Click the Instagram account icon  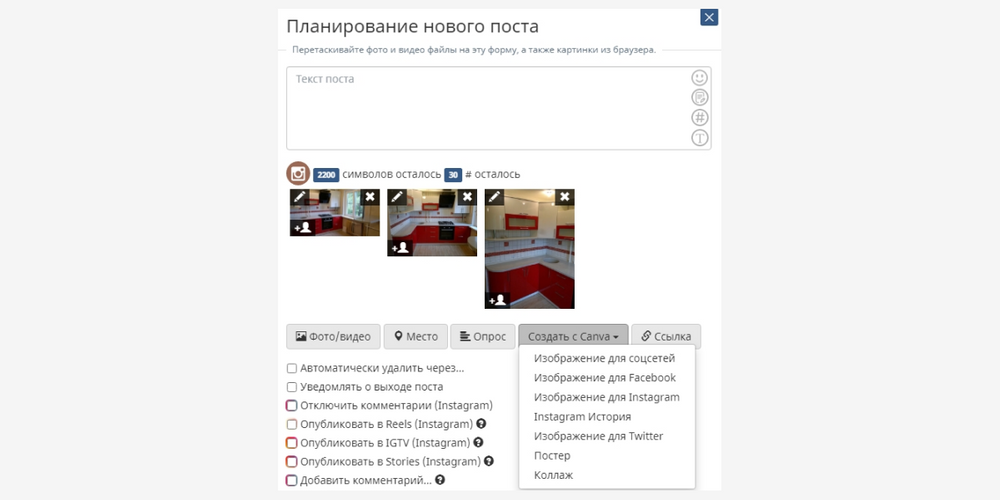tap(298, 174)
